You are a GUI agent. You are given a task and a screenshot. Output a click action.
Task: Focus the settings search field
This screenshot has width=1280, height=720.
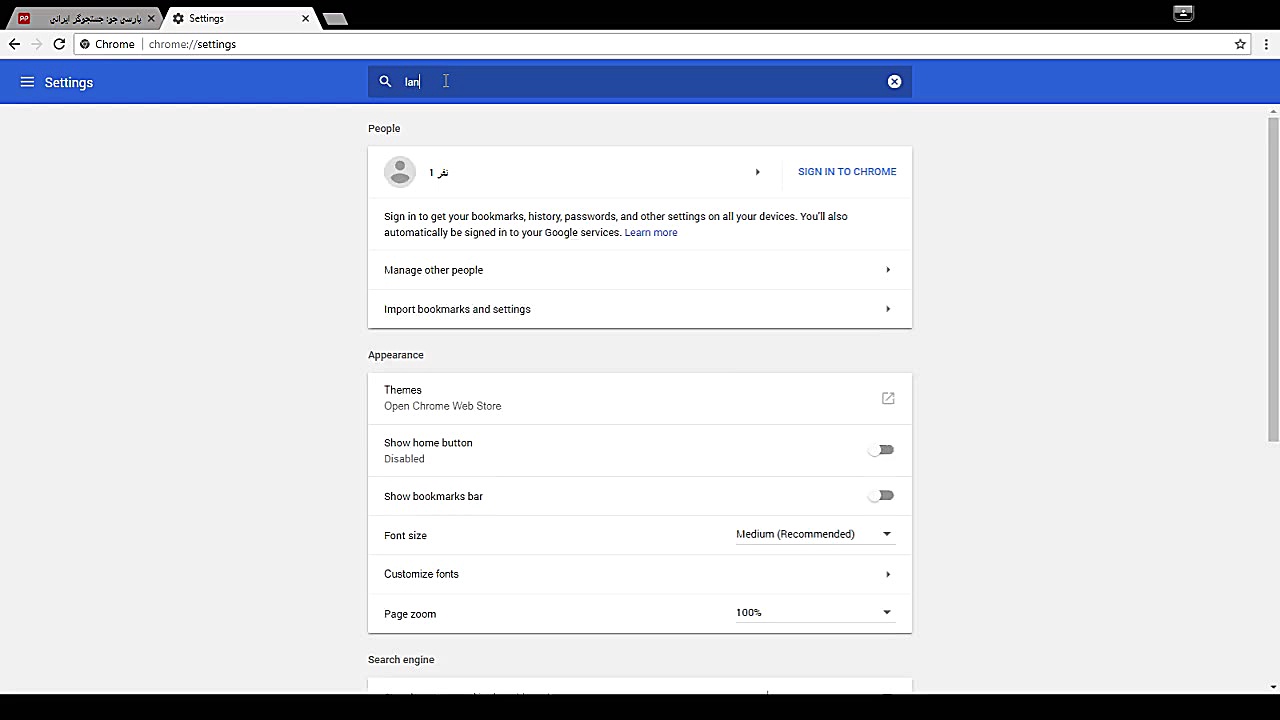[640, 82]
